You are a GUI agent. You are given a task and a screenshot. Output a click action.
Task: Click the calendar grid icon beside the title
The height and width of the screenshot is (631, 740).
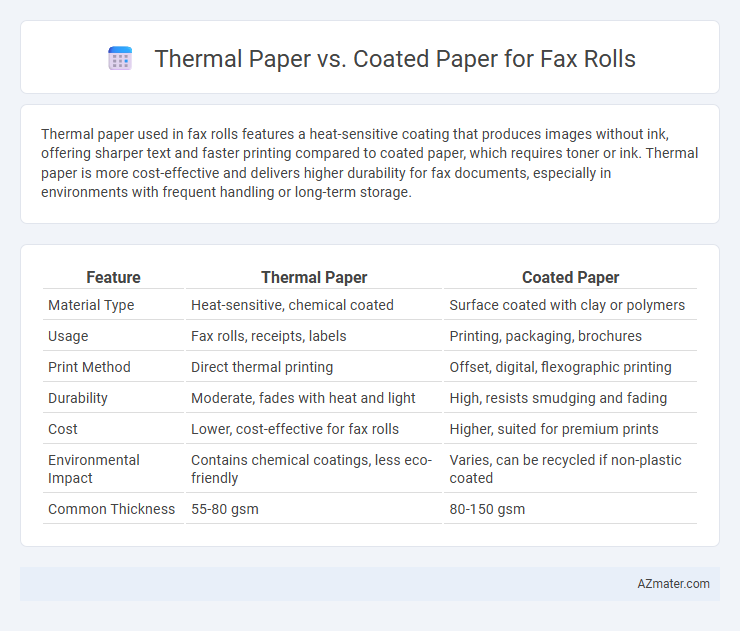120,59
